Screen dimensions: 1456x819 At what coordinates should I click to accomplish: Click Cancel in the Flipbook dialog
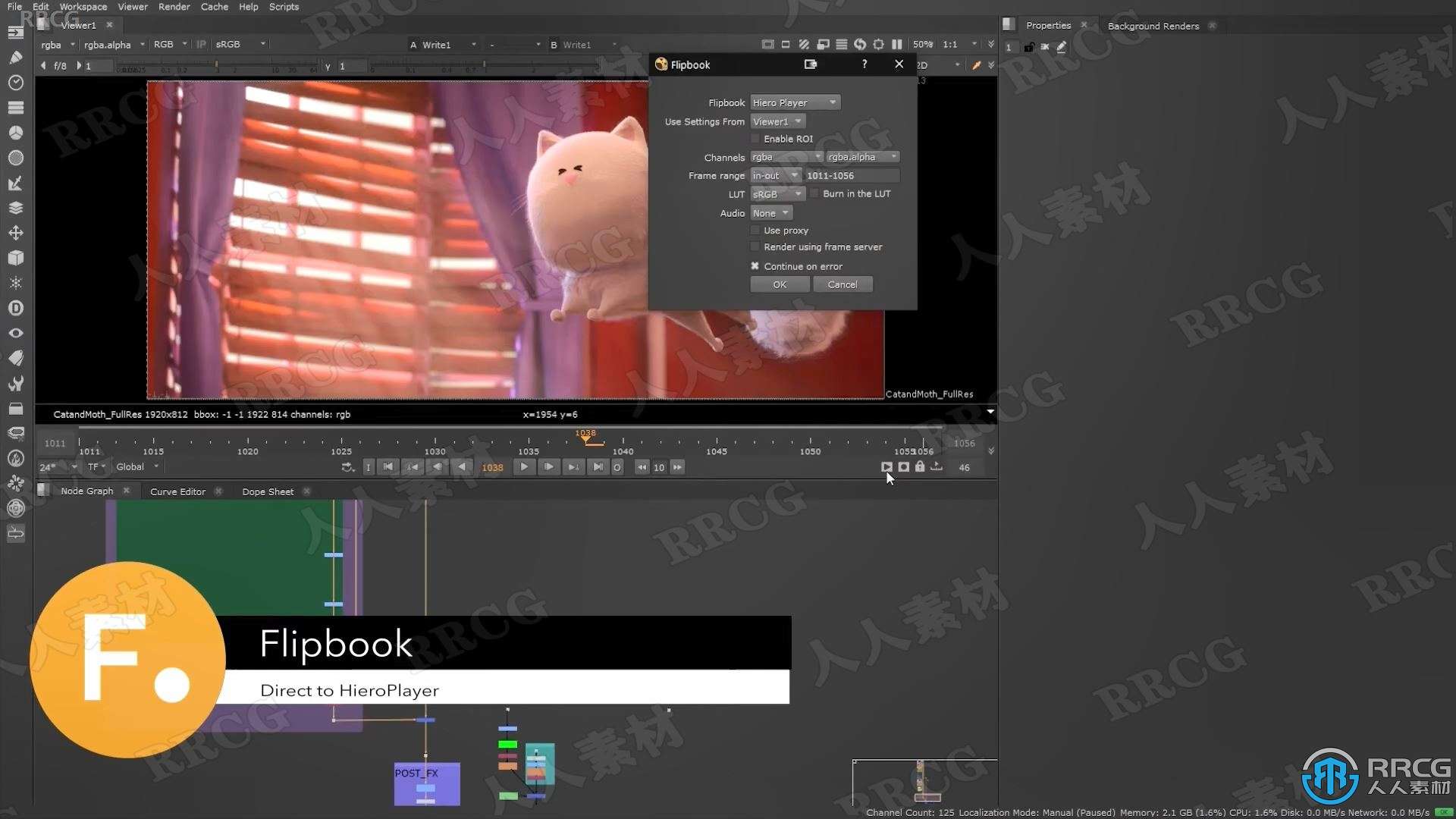point(843,284)
